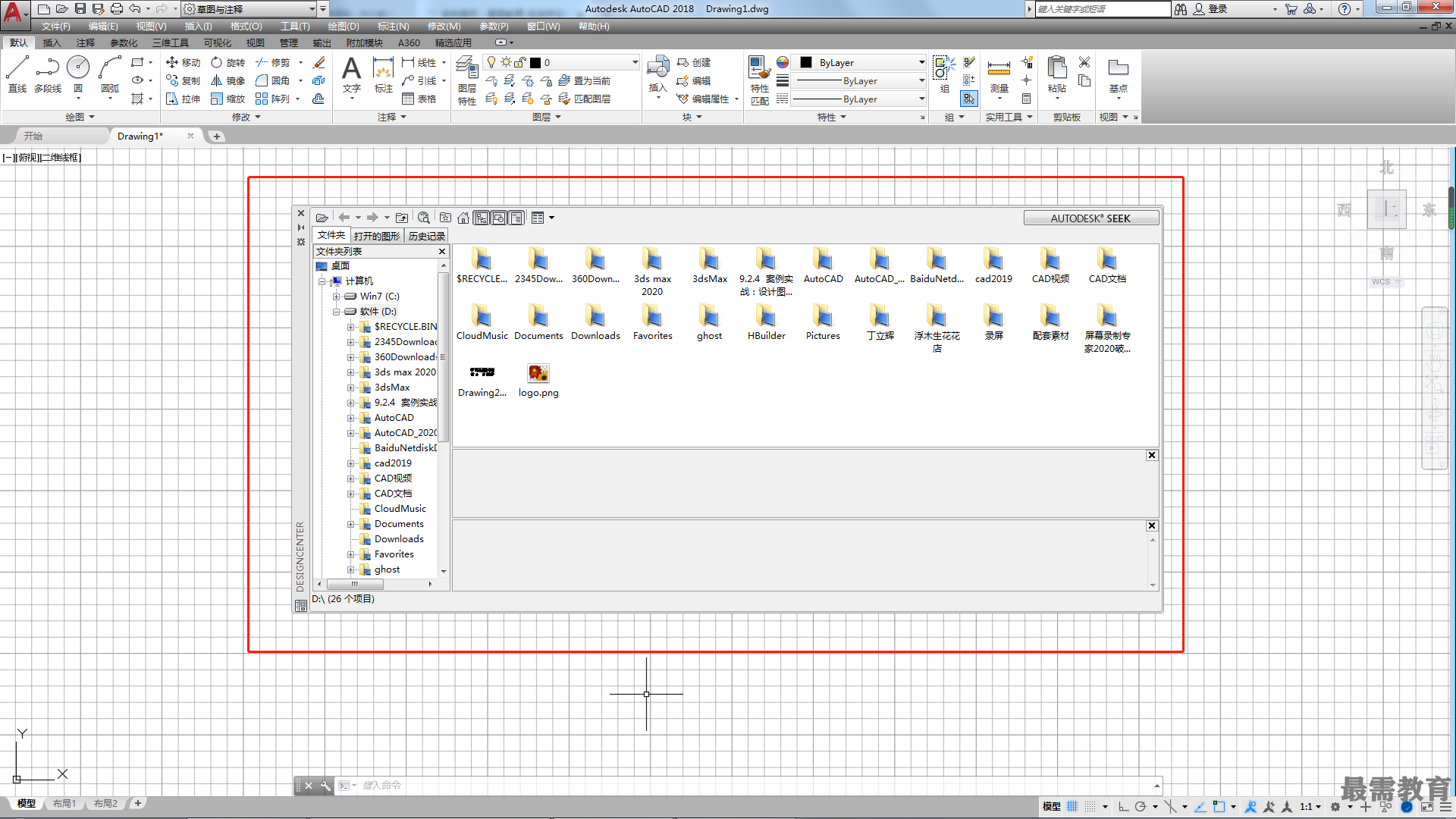Open the 工具(T) menu
Viewport: 1456px width, 819px height.
point(295,26)
